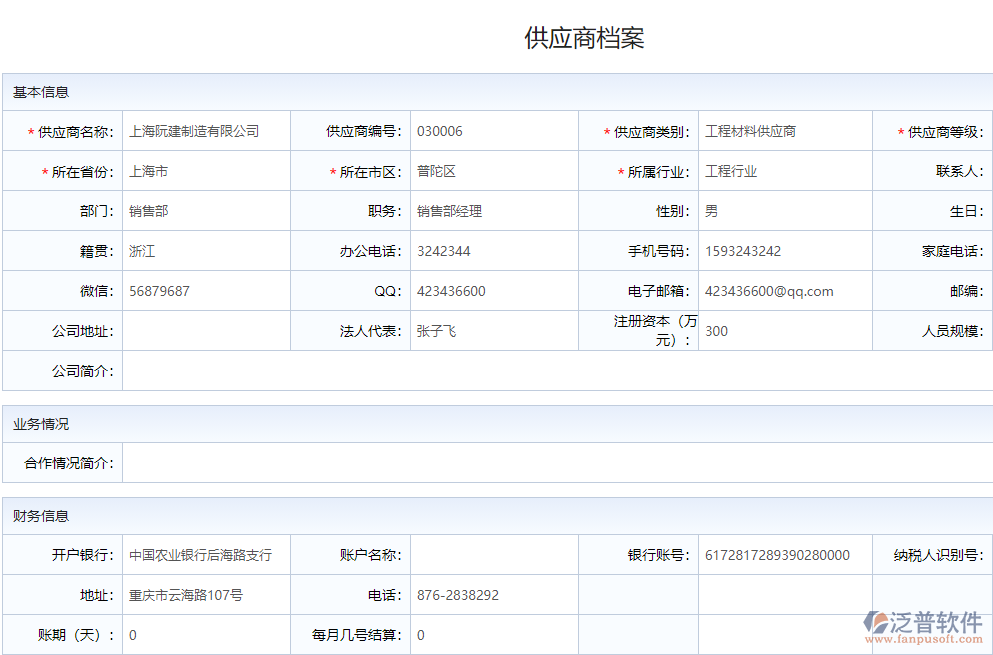Click the 供应商名称 field with 上海阮建制造有限公司
Image resolution: width=993 pixels, height=655 pixels.
(206, 131)
